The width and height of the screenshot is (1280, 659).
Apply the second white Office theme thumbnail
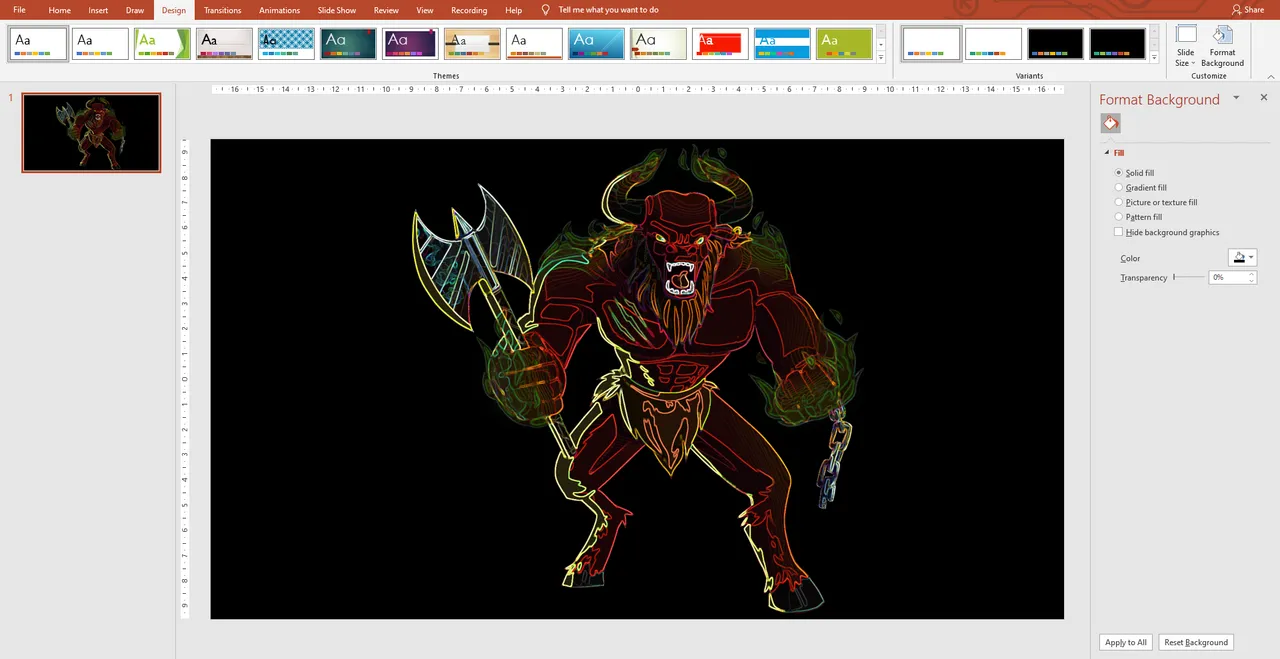coord(100,43)
